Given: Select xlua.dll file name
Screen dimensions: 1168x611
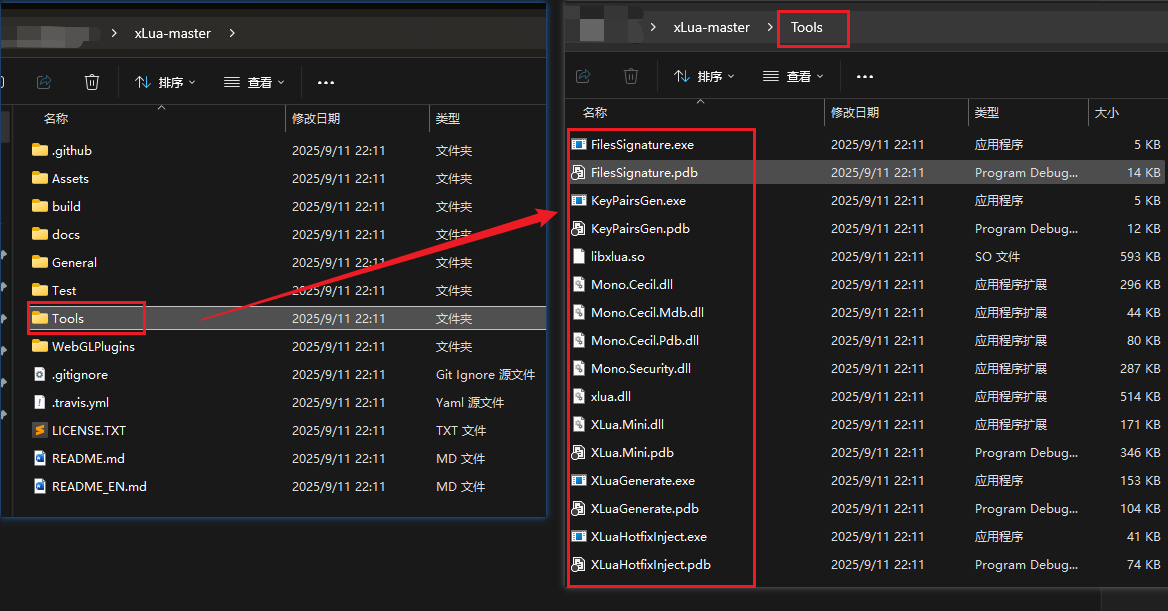Looking at the screenshot, I should click(611, 396).
